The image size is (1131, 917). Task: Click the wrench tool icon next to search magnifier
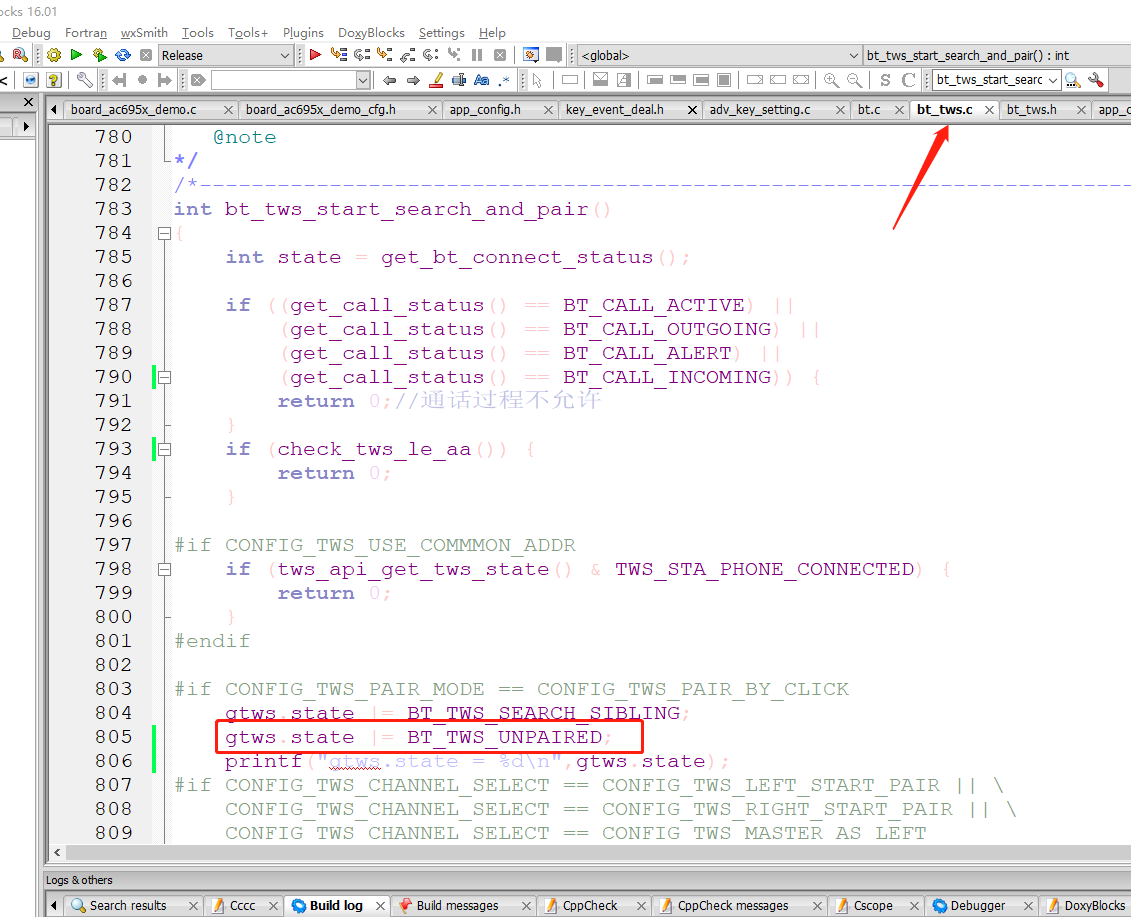point(1096,80)
